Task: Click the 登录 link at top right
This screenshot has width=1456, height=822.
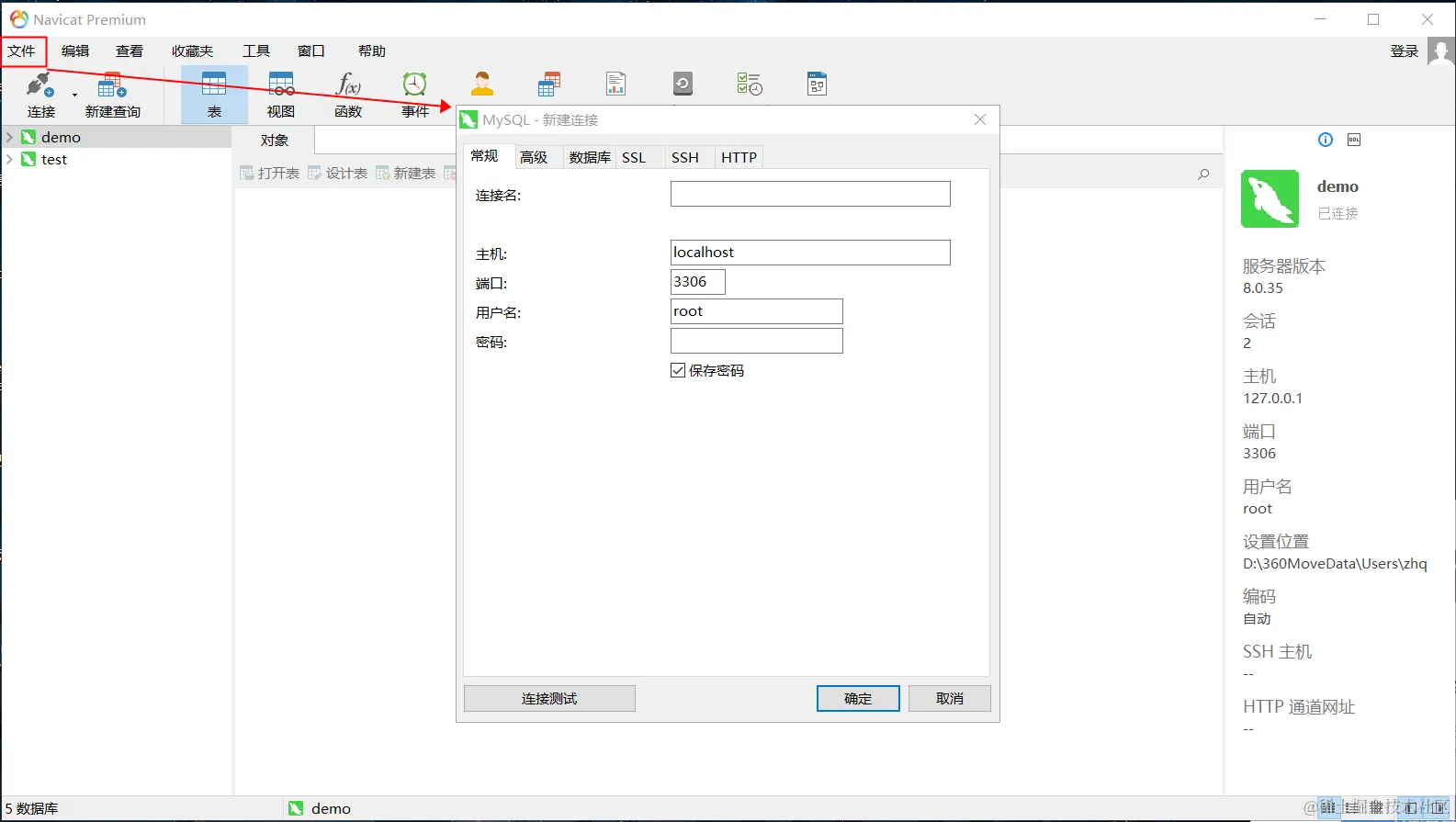Action: [1405, 51]
